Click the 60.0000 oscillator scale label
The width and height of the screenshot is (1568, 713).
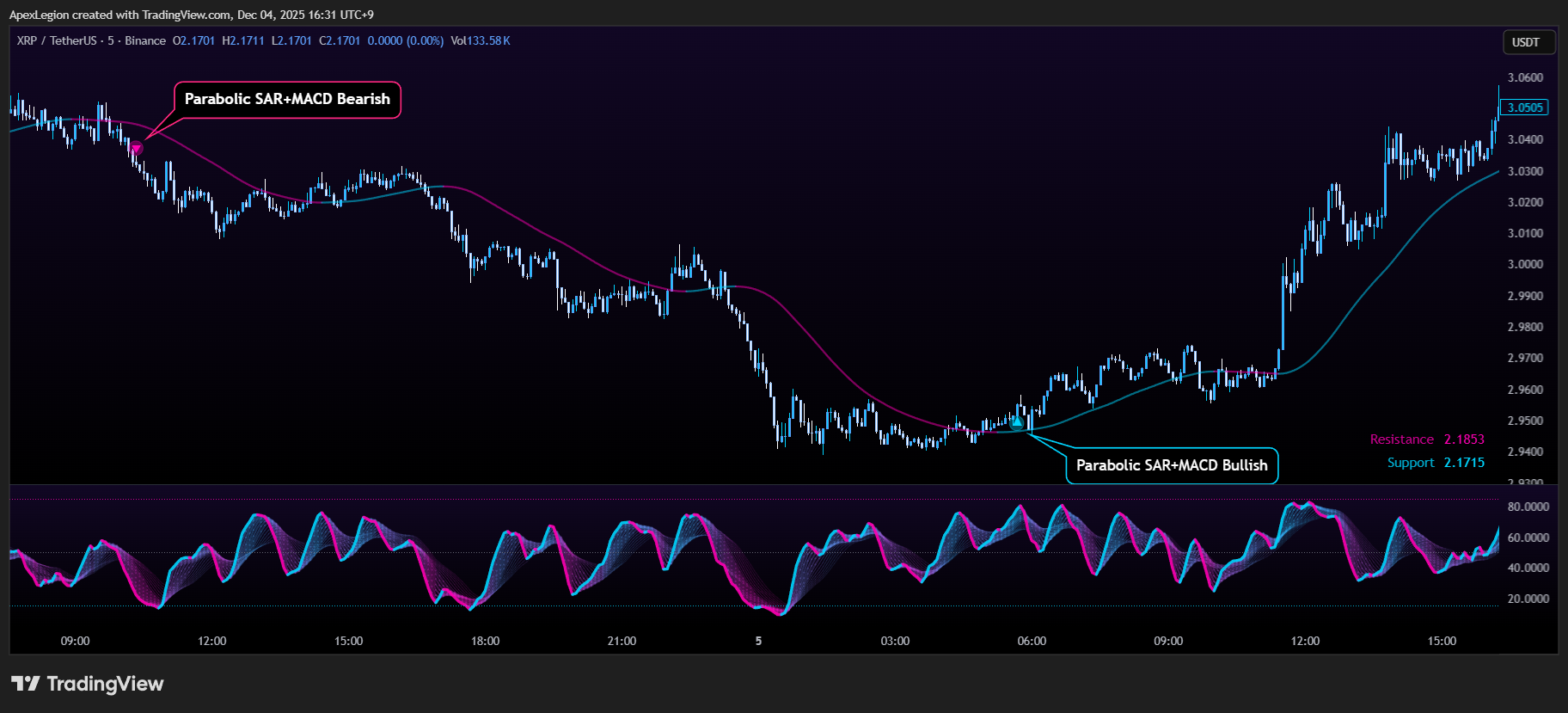pos(1528,538)
